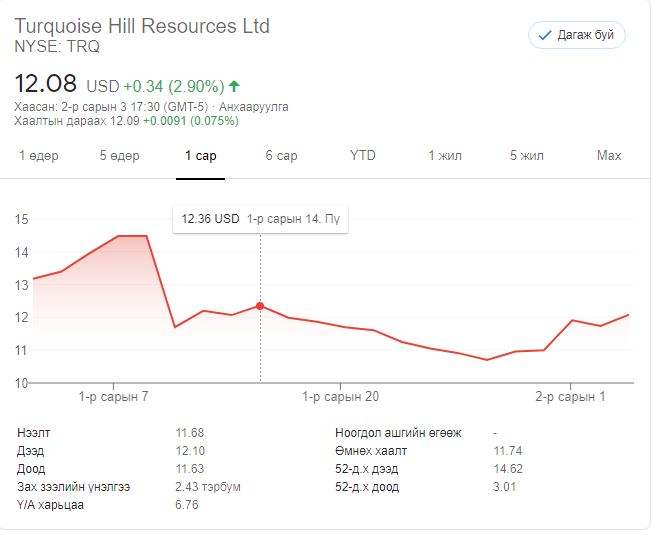Image resolution: width=653 pixels, height=538 pixels.
Task: Click the '12.36 USD' chart tooltip
Action: 260,219
